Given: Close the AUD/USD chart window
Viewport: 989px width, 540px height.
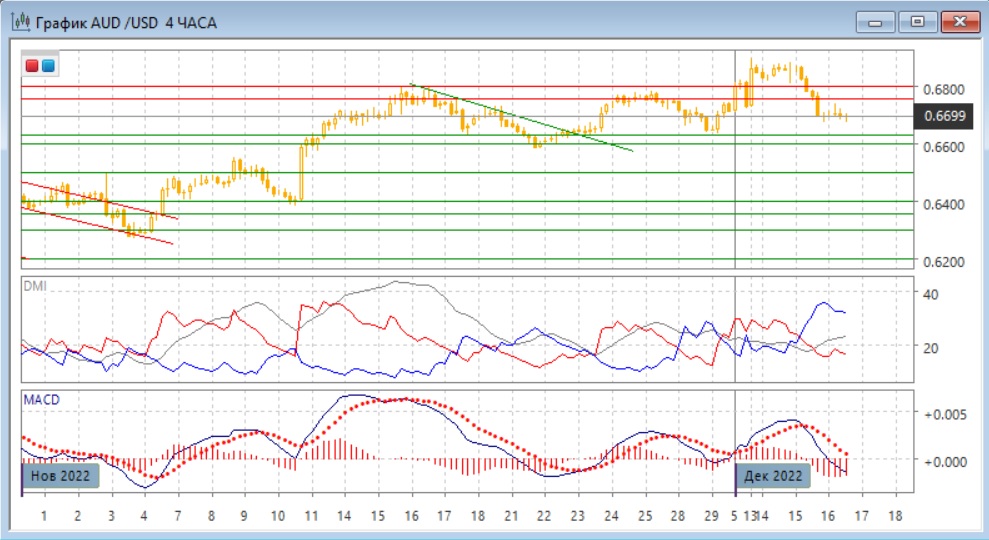Looking at the screenshot, I should tap(956, 21).
